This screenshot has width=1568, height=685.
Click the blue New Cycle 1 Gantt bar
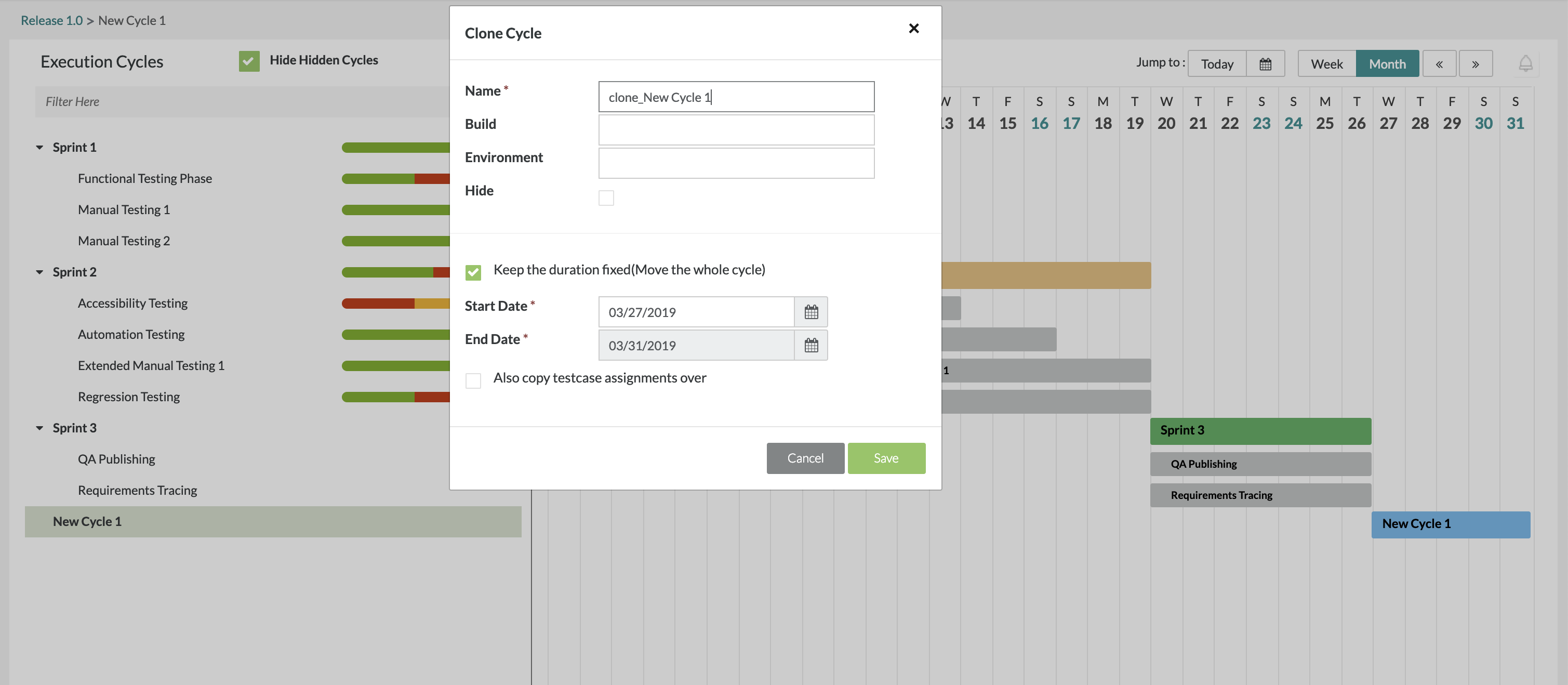click(x=1450, y=524)
